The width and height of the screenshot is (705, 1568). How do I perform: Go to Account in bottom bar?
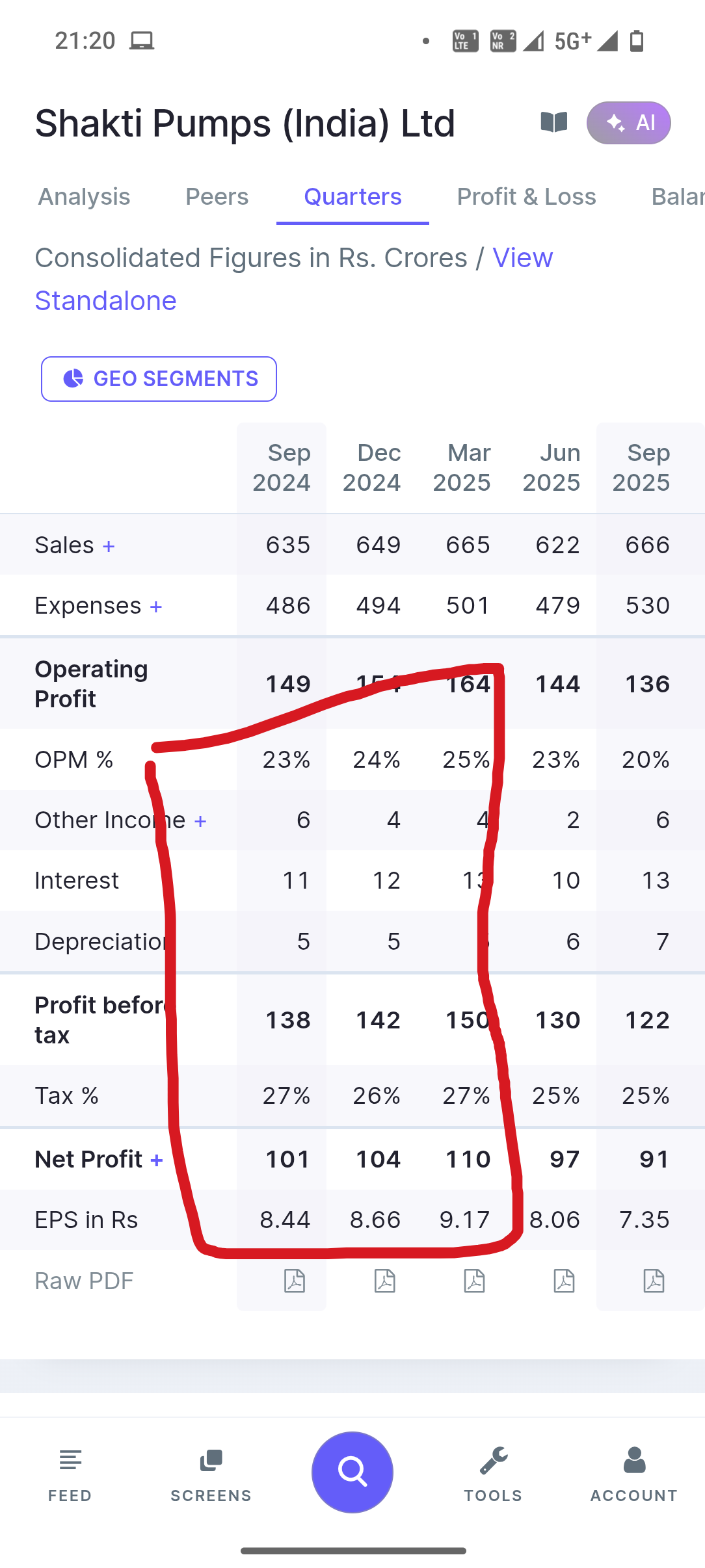pyautogui.click(x=634, y=1472)
